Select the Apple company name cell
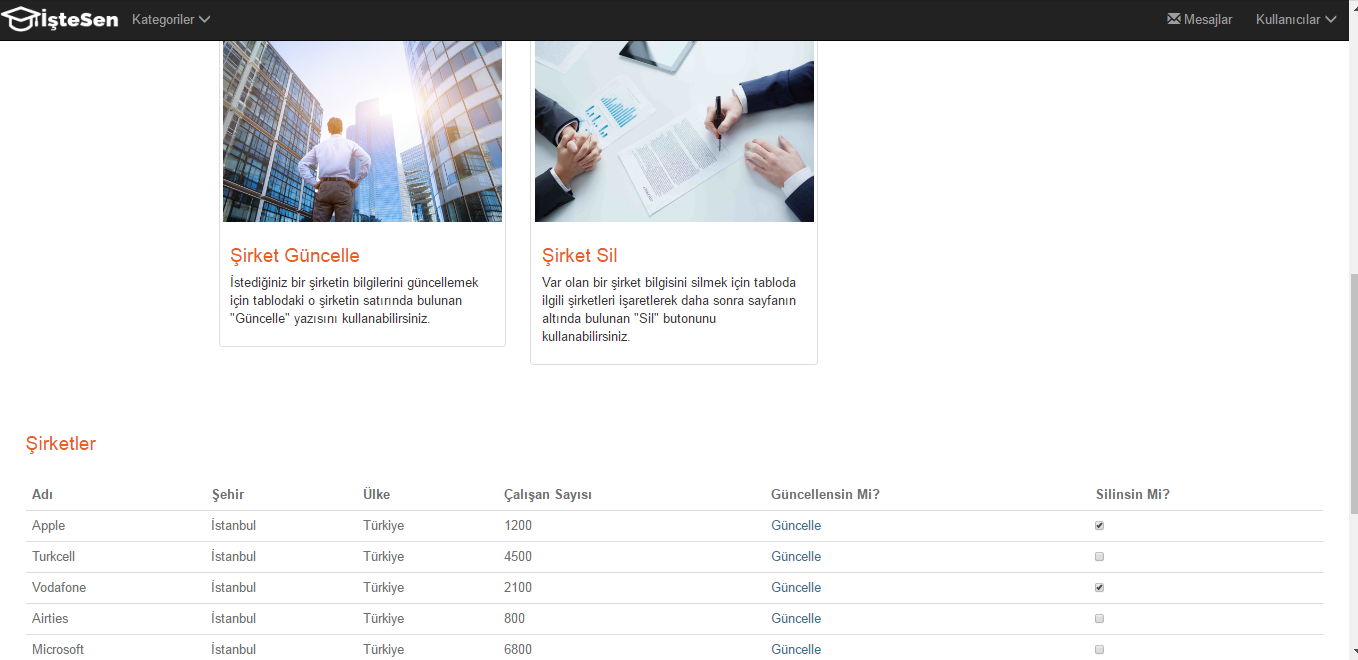 49,526
